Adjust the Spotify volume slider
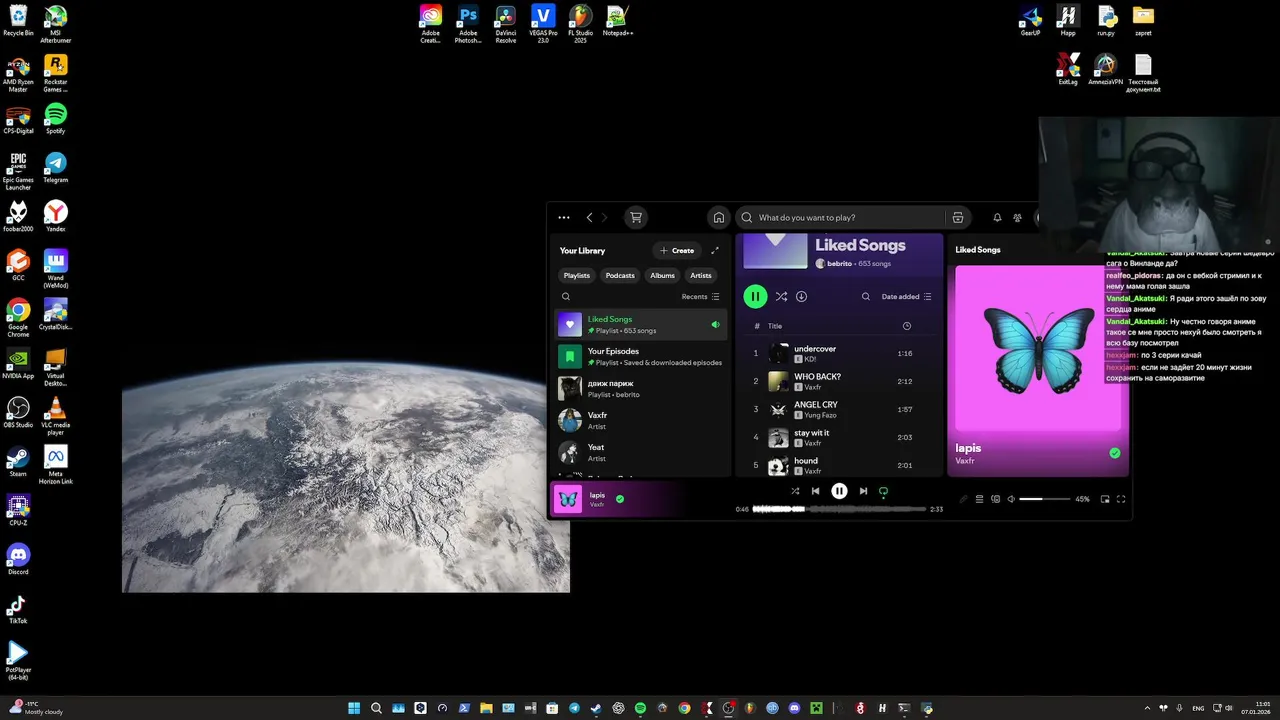 tap(1044, 499)
